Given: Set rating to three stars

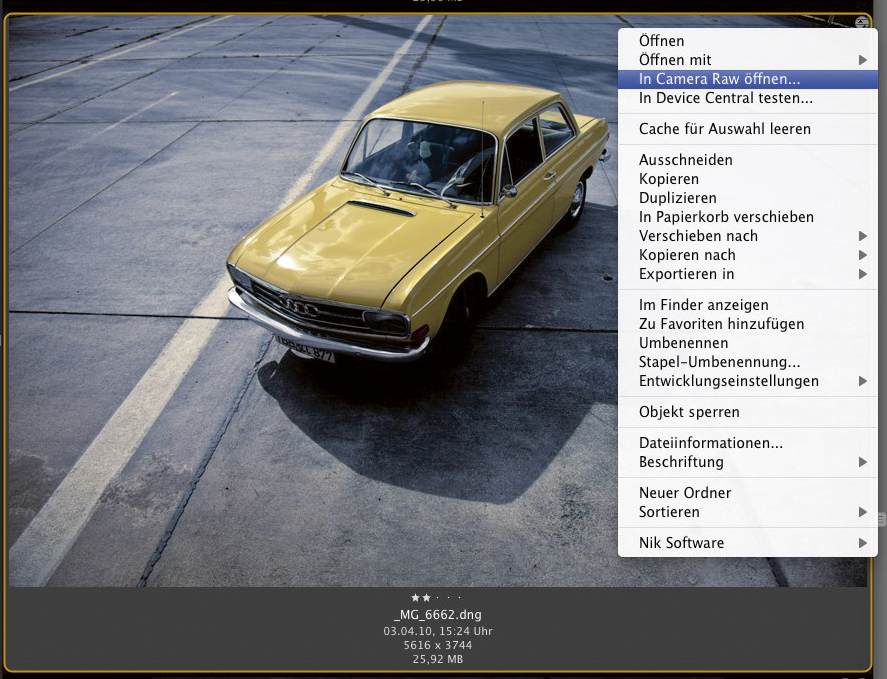Looking at the screenshot, I should (438, 598).
